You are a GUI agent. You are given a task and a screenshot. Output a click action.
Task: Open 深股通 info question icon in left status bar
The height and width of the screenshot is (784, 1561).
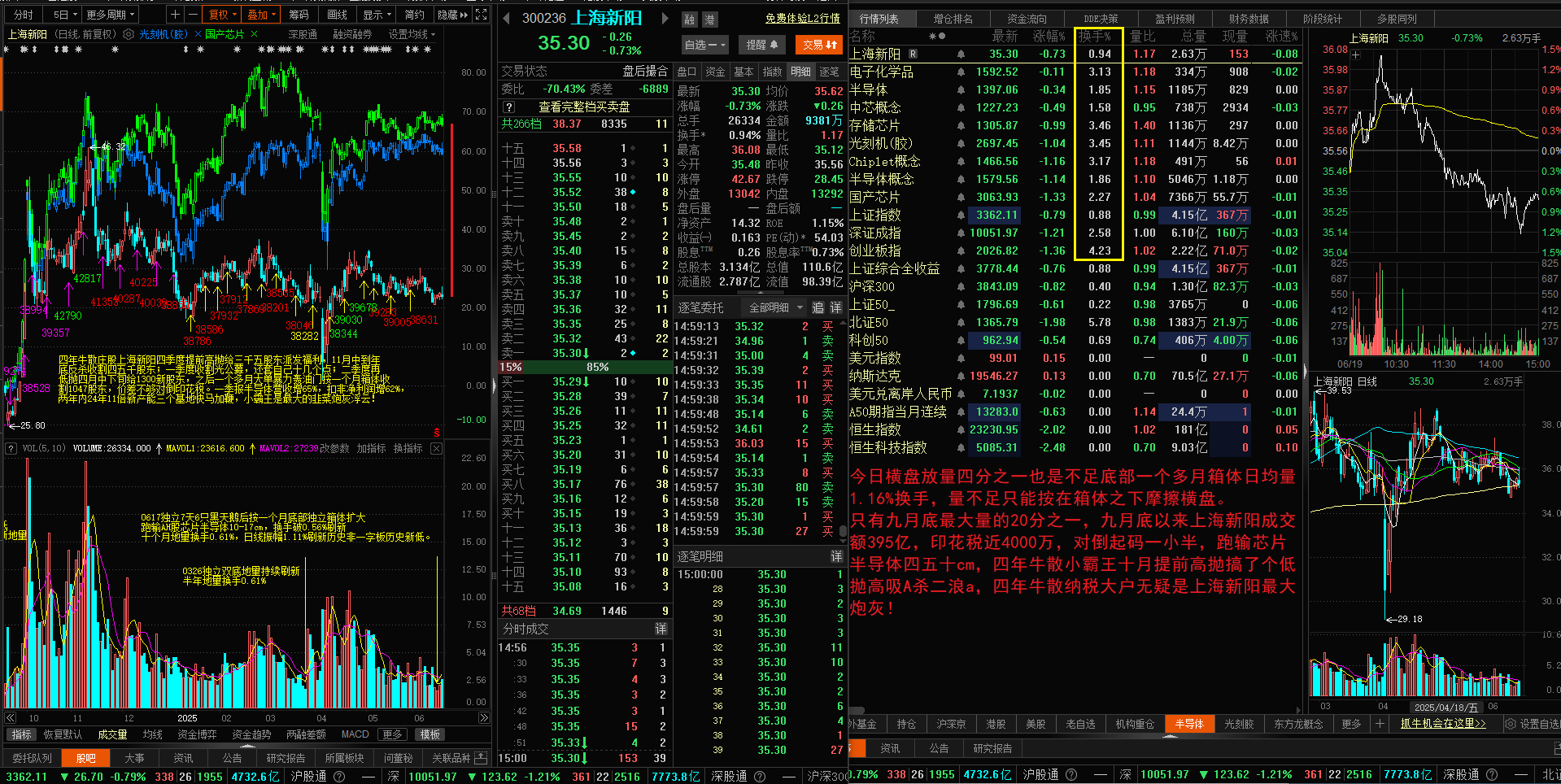[x=760, y=776]
